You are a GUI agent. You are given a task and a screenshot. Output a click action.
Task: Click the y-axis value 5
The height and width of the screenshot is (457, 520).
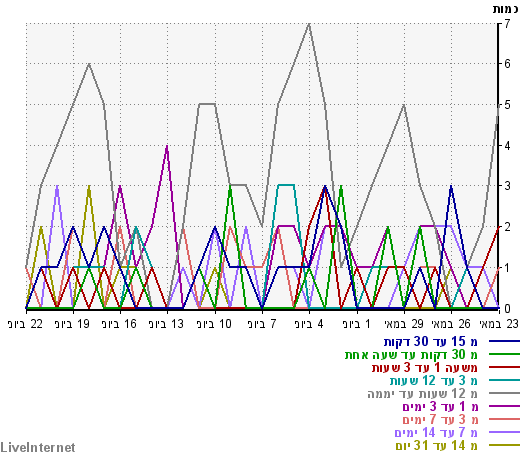click(507, 105)
